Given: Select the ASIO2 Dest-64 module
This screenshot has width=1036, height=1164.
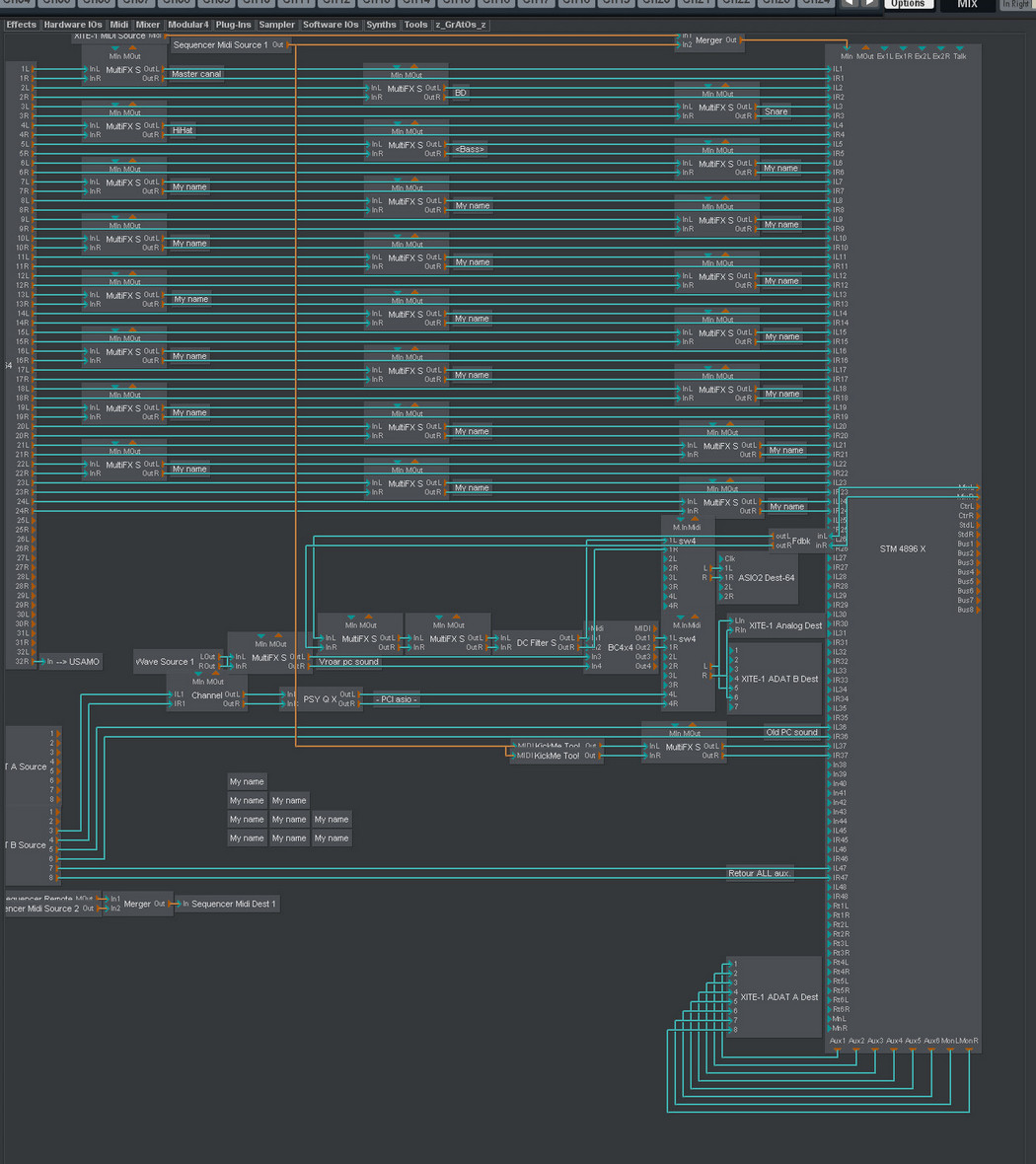Looking at the screenshot, I should click(x=766, y=578).
